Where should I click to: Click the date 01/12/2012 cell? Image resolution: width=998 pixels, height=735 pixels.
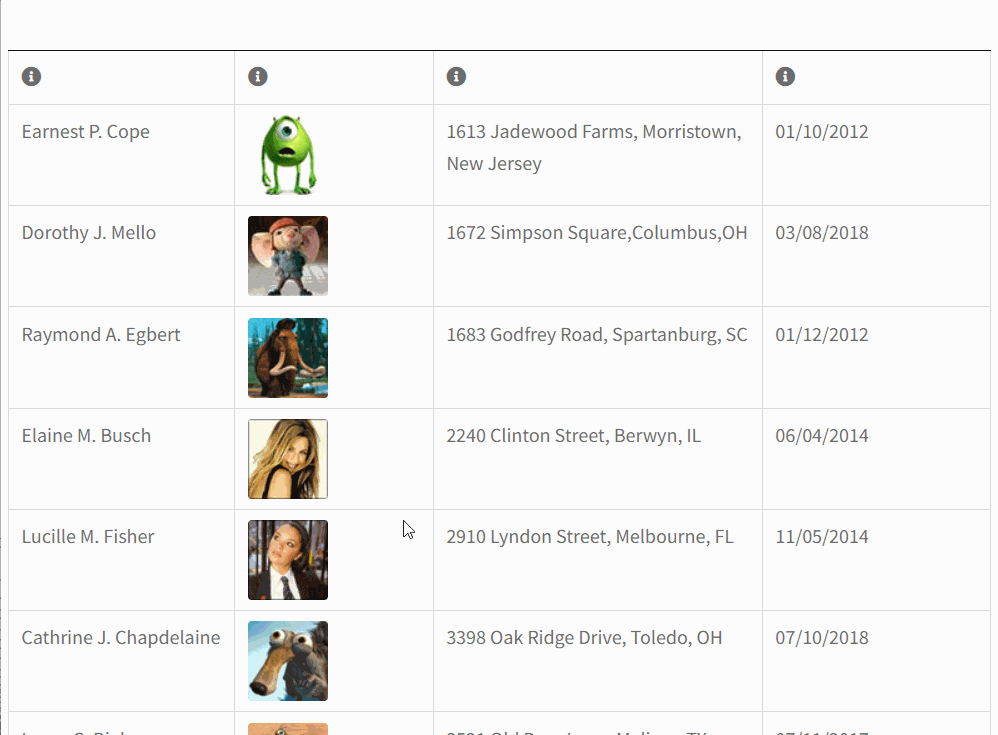click(822, 335)
